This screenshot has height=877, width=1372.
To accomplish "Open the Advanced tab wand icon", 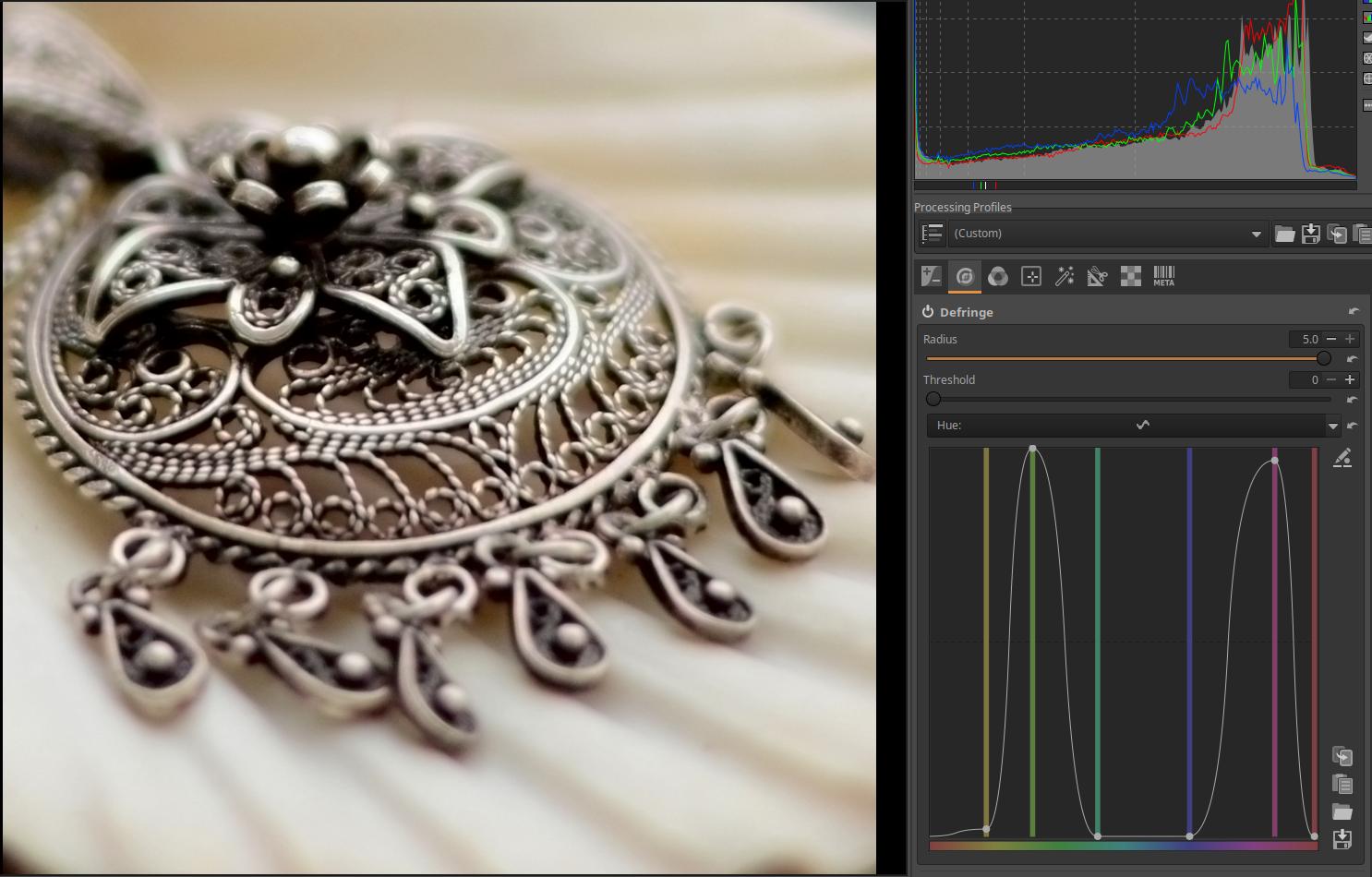I will [x=1065, y=276].
